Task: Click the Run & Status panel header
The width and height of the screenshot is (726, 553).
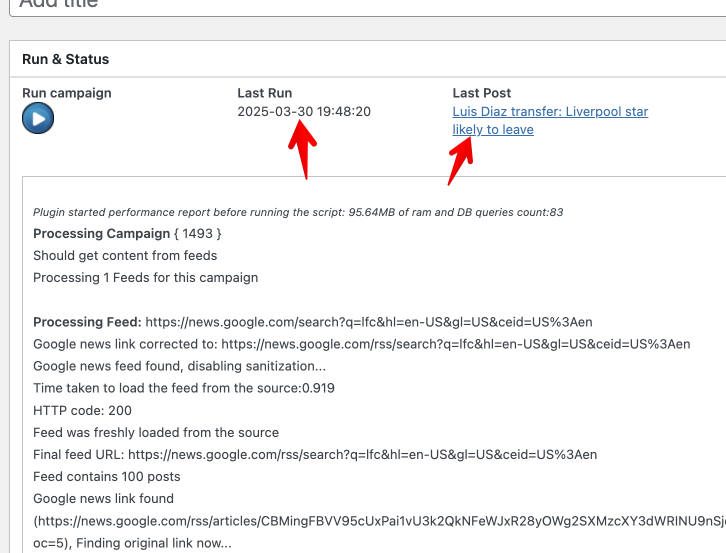Action: tap(66, 59)
